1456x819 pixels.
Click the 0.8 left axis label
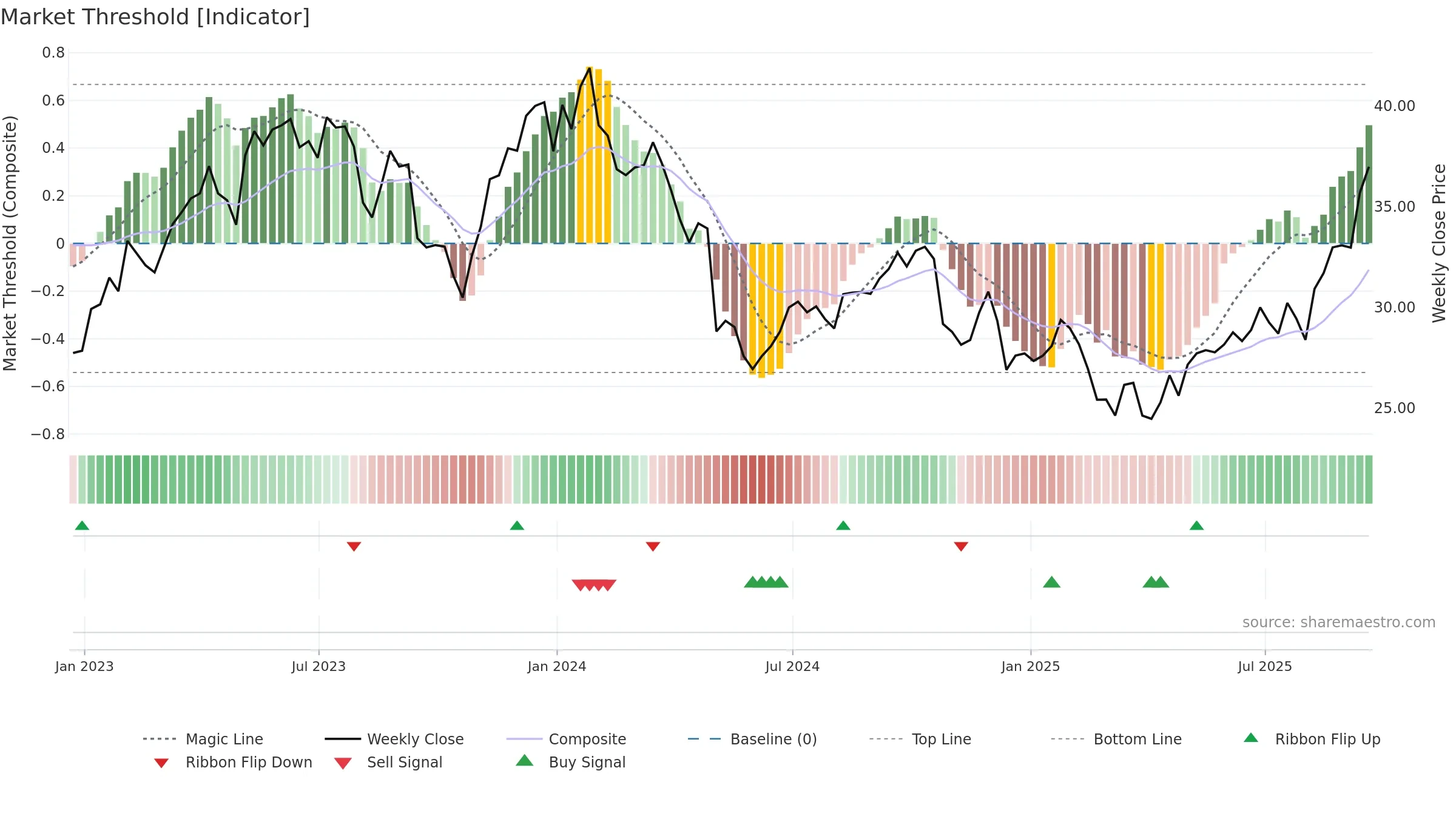[53, 53]
